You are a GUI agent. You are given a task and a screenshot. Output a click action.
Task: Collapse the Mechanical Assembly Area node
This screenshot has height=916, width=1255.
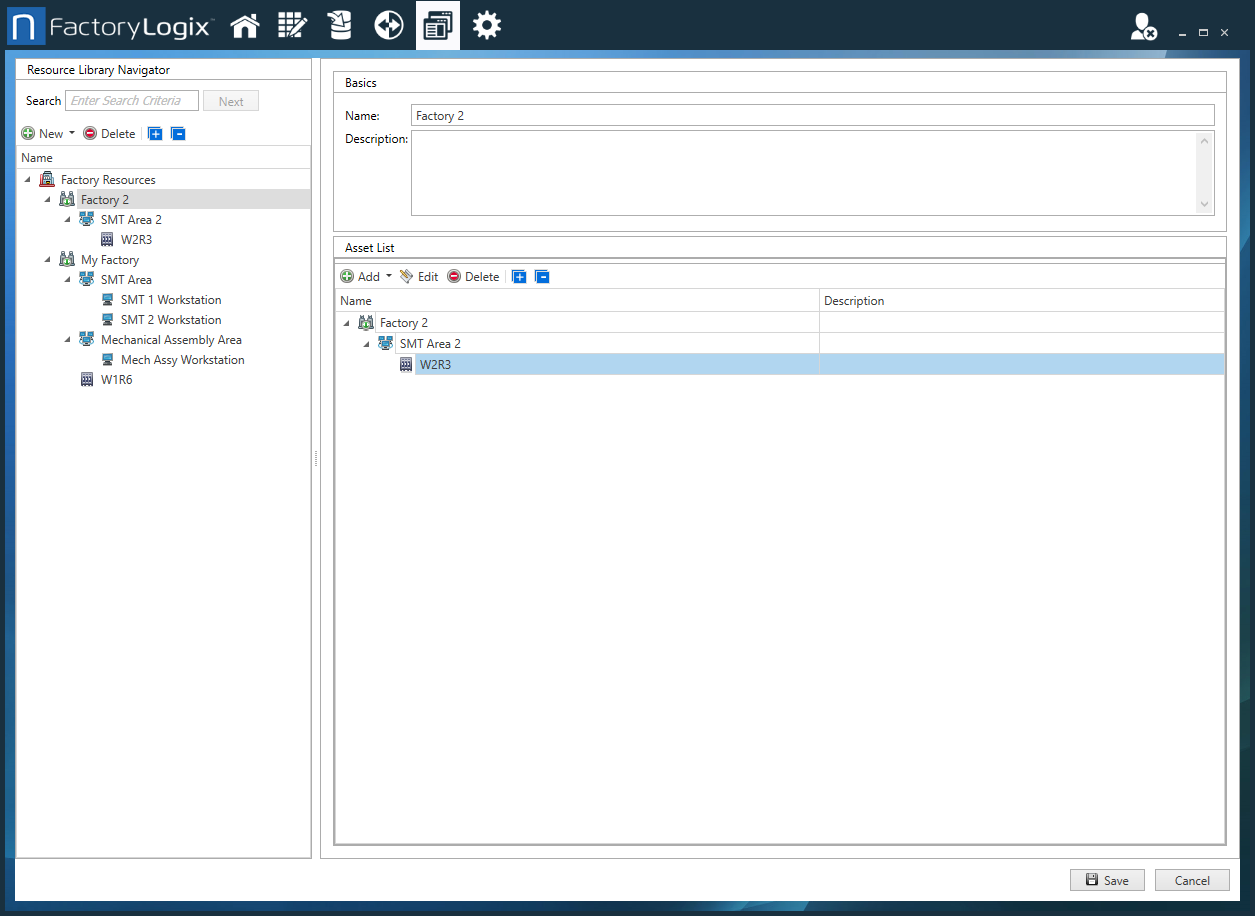click(68, 340)
